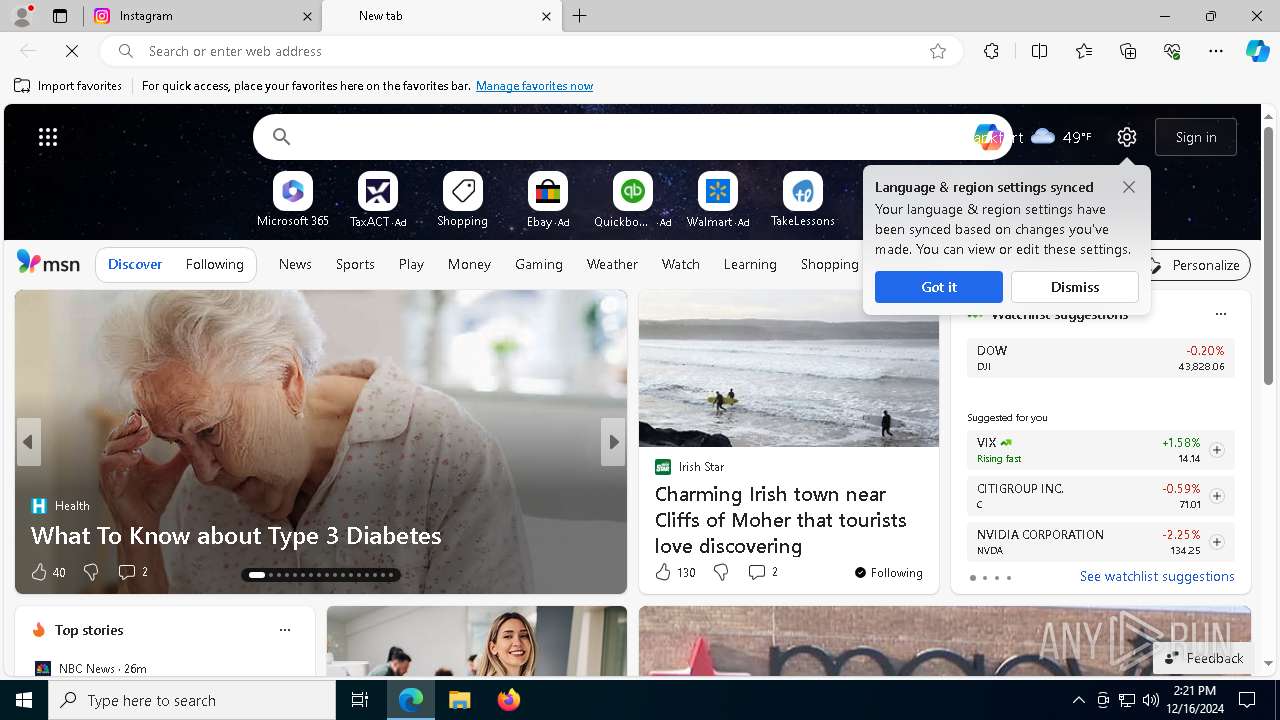This screenshot has height=720, width=1280.
Task: Open the MSN app launcher grid
Action: point(48,137)
